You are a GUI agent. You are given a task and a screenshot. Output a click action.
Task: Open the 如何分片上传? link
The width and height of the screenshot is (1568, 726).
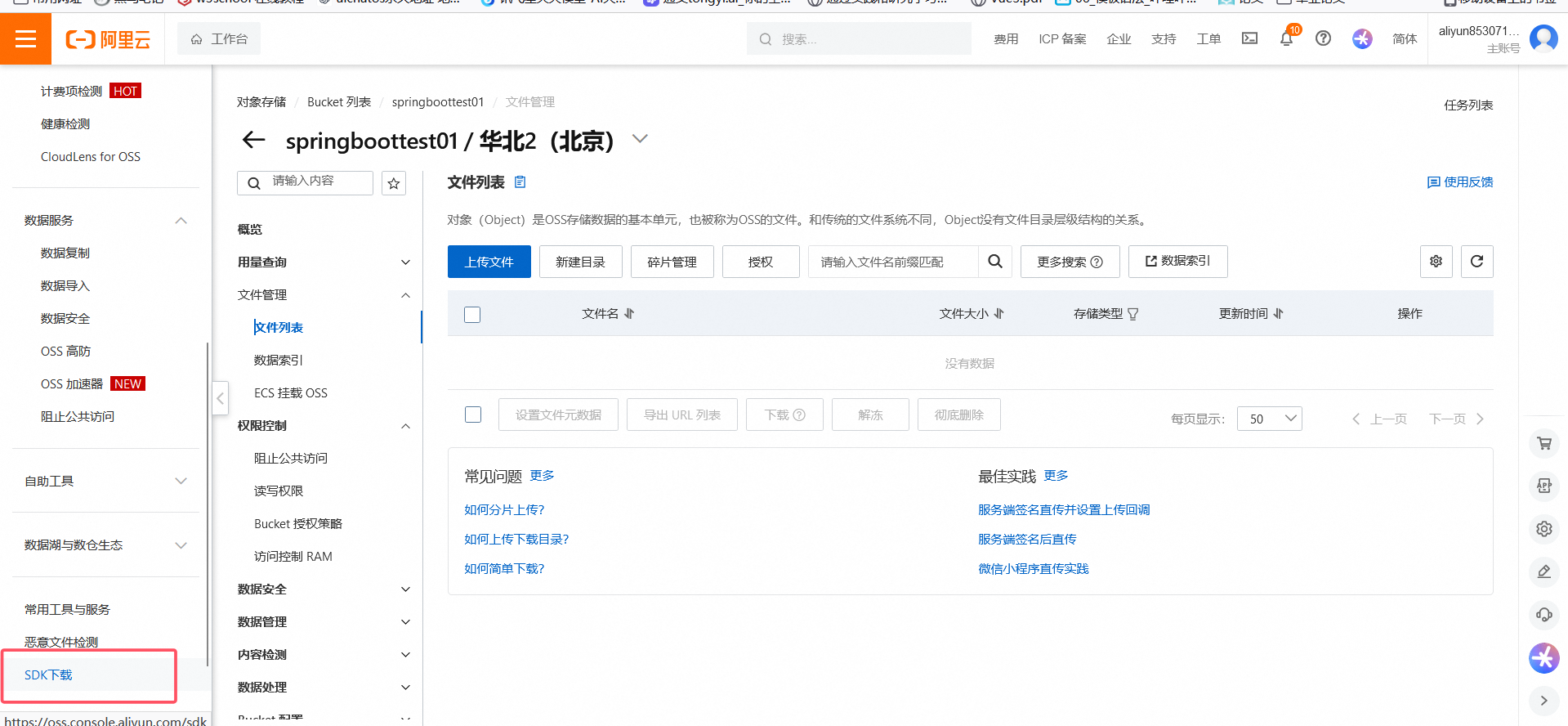pos(504,510)
